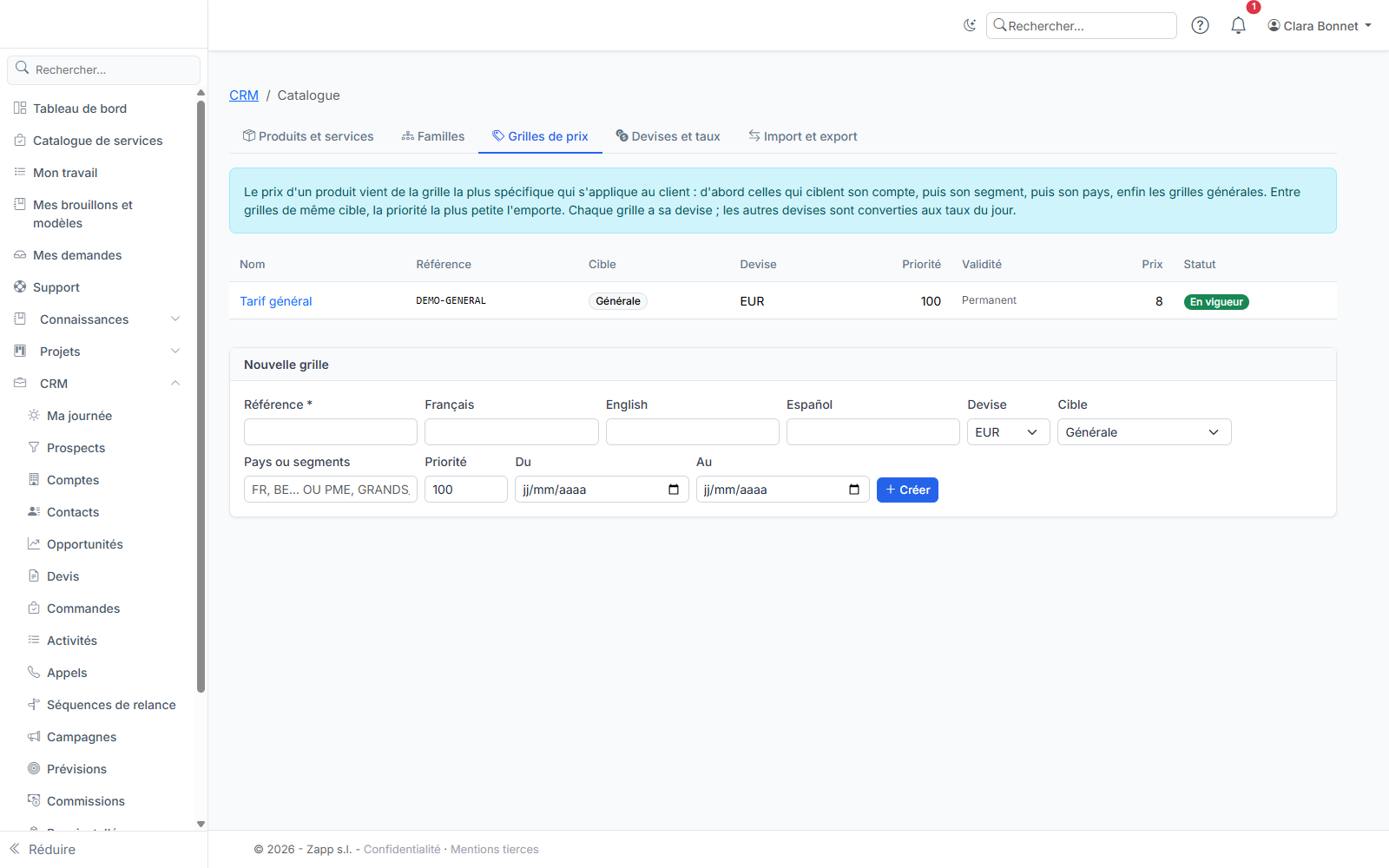Click the Commandes bag icon
Image resolution: width=1389 pixels, height=868 pixels.
coord(34,608)
